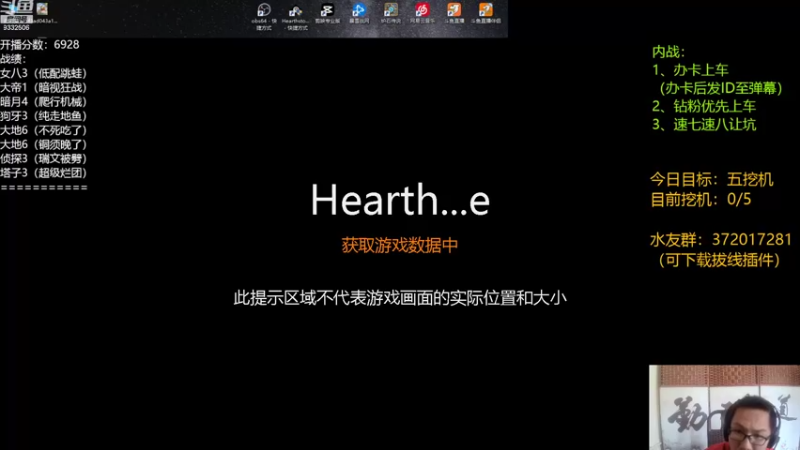Launch the 炉石传说 desktop icon
Screen dimensions: 800x450
coord(391,13)
